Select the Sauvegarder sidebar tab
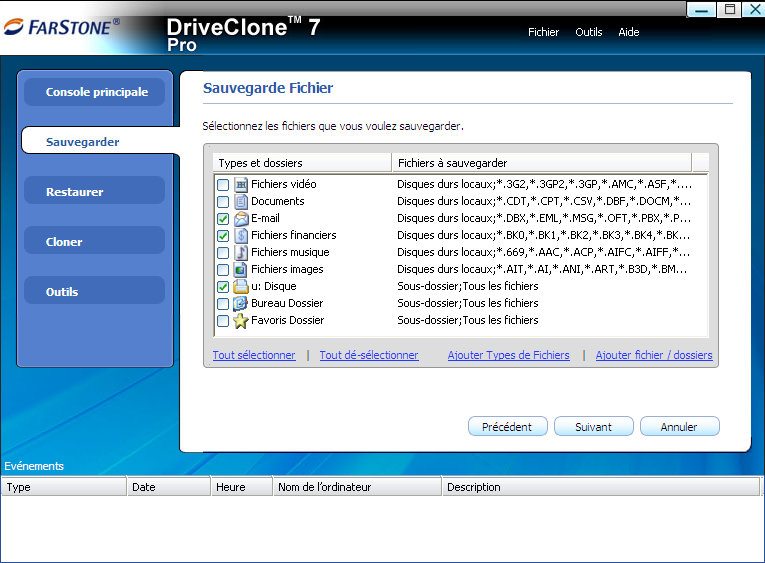 (x=100, y=141)
